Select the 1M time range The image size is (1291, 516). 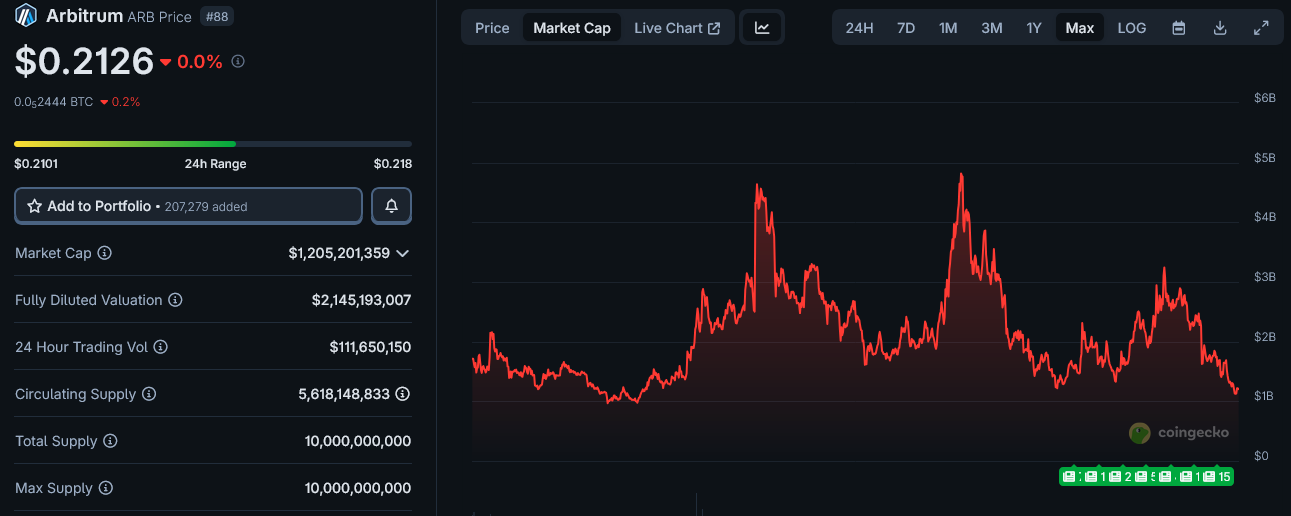tap(948, 28)
